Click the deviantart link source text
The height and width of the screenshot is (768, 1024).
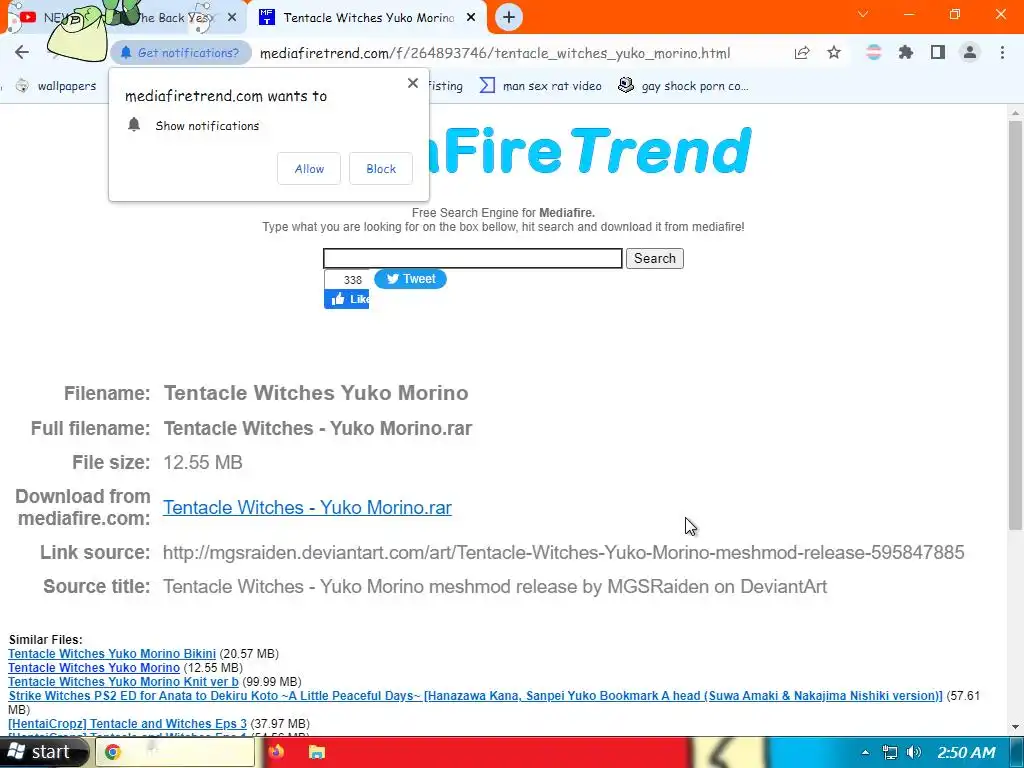[x=563, y=552]
